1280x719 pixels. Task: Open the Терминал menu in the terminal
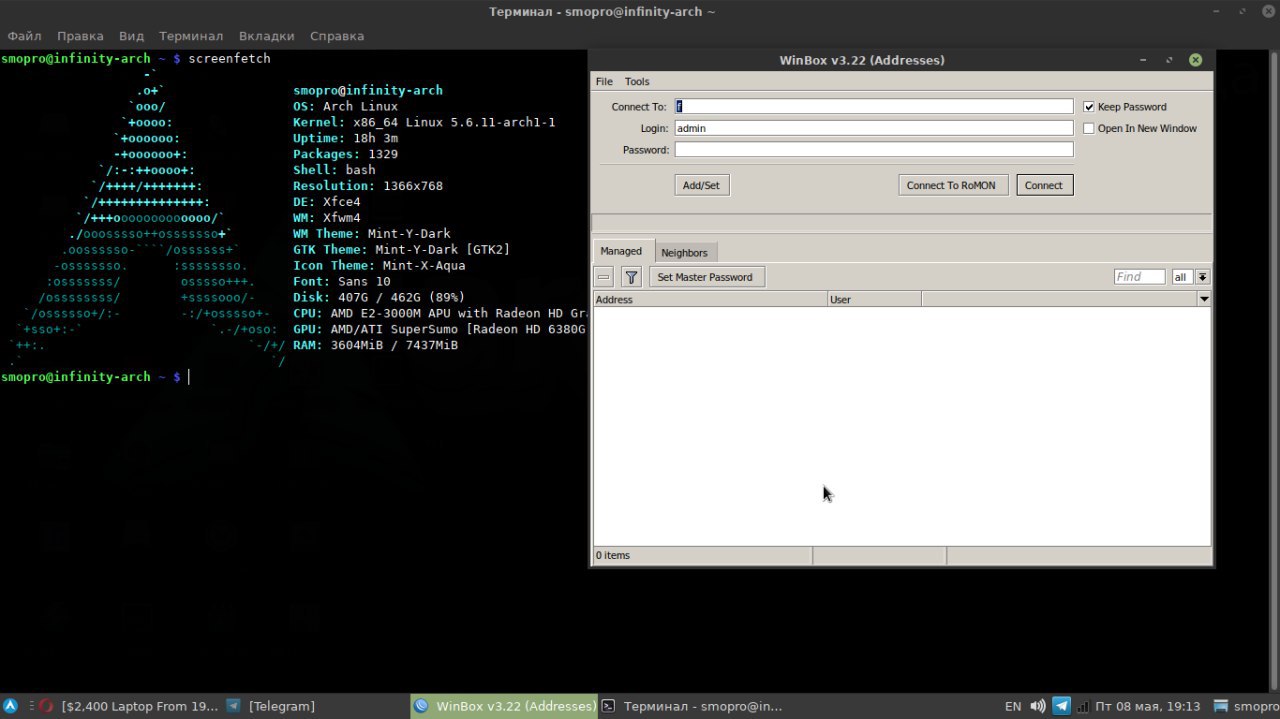point(191,36)
